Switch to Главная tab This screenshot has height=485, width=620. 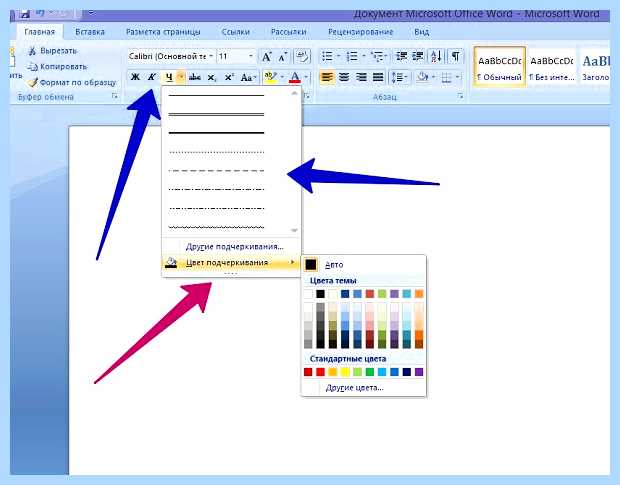pyautogui.click(x=39, y=32)
